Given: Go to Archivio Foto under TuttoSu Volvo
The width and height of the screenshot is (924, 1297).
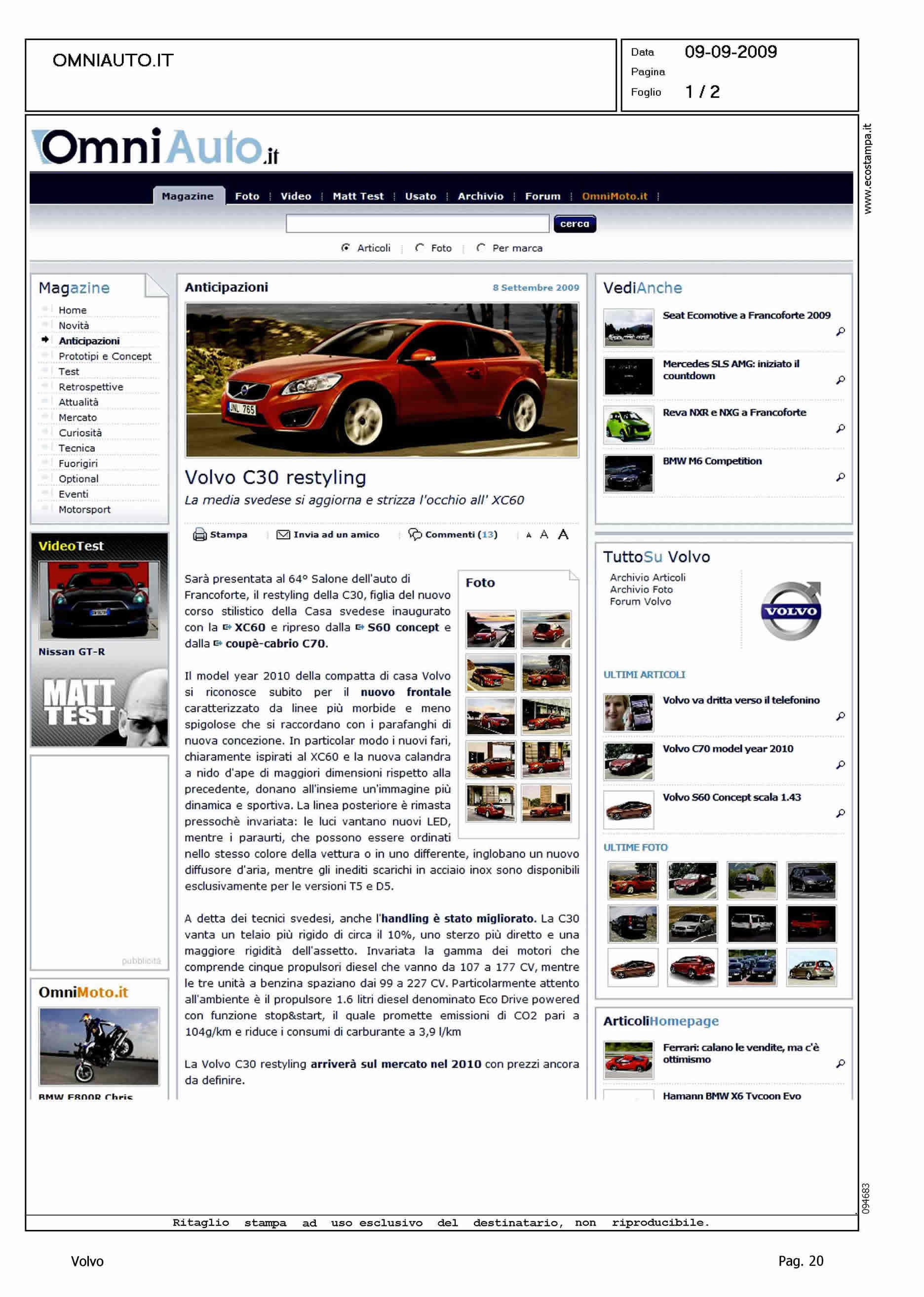Looking at the screenshot, I should pos(641,590).
